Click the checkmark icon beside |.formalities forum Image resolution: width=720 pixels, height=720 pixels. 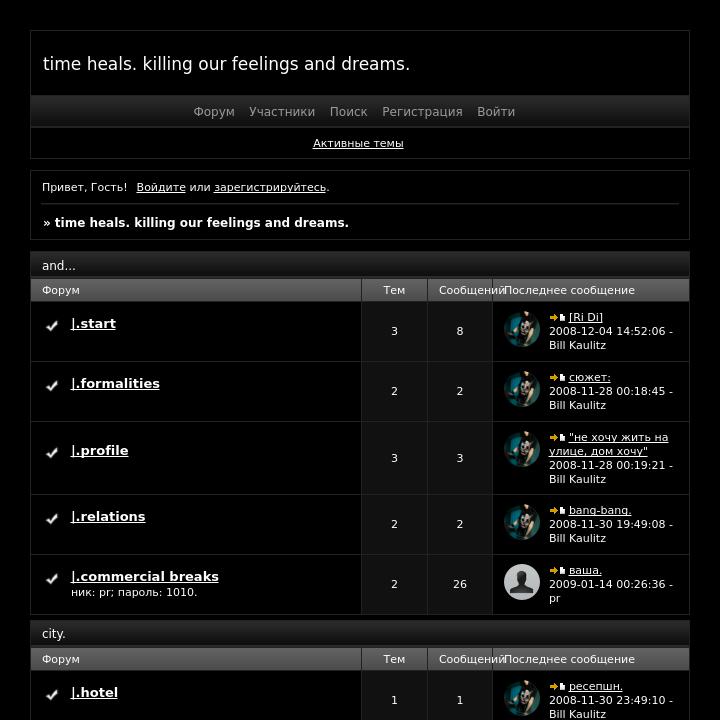coord(52,386)
